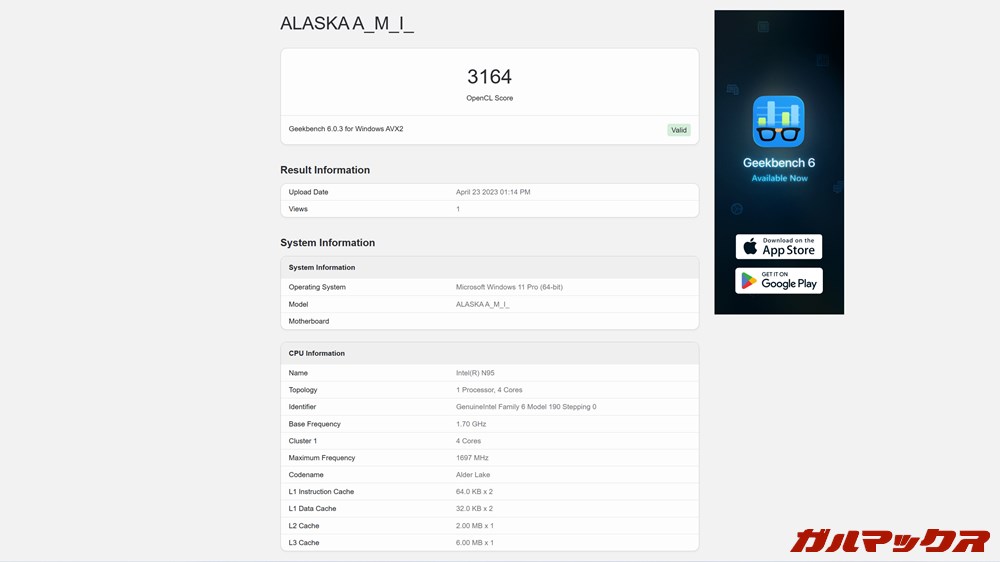Click the ALASKA A_M_I_ page heading
Screen dimensions: 1000x562
pyautogui.click(x=346, y=24)
